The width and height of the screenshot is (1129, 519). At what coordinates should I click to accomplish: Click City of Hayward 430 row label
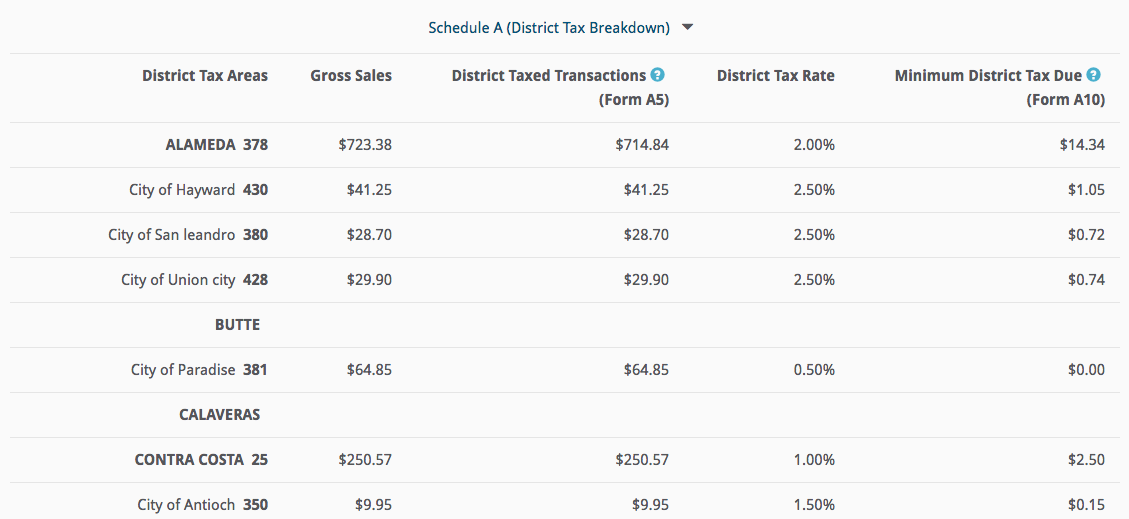point(199,190)
